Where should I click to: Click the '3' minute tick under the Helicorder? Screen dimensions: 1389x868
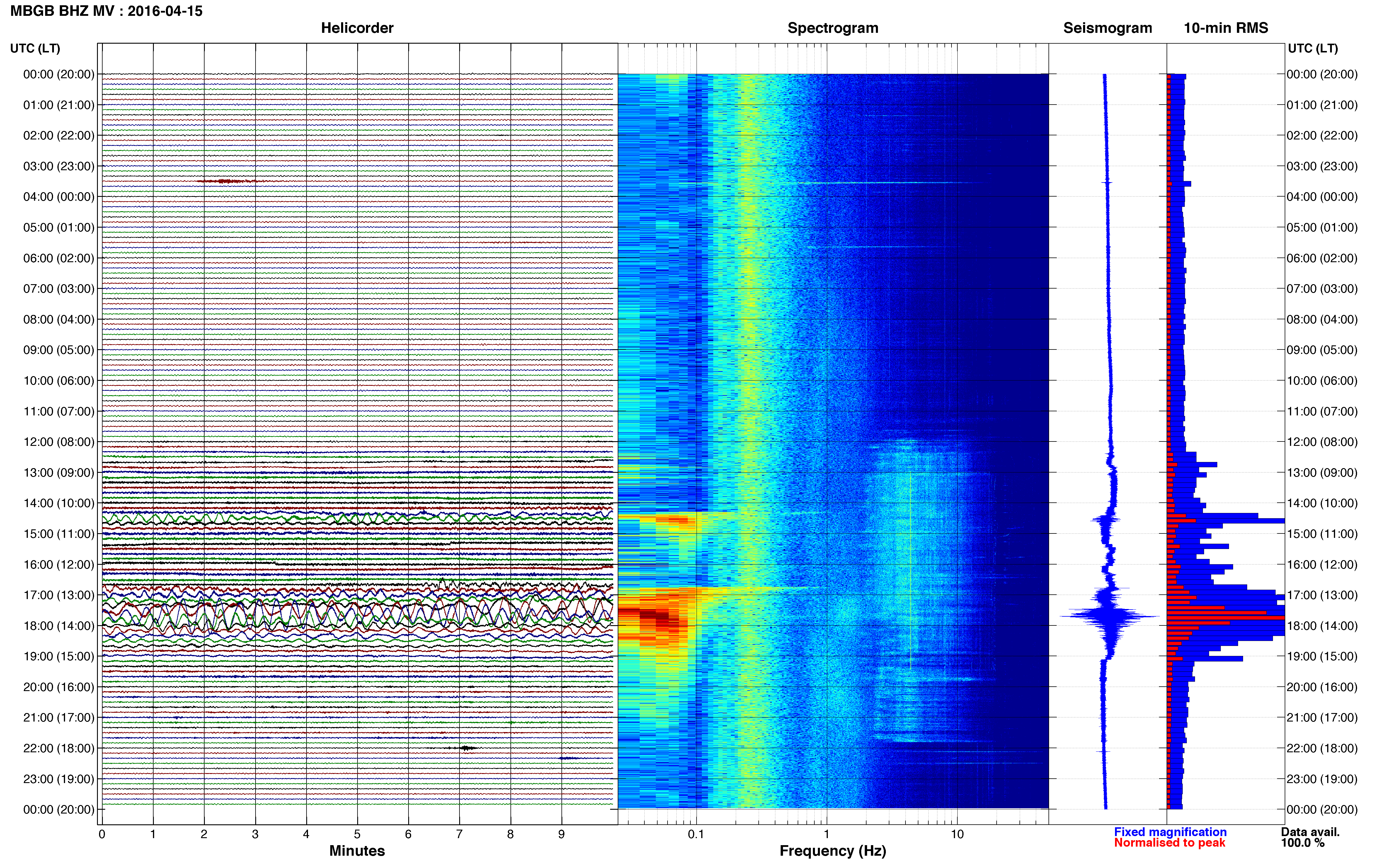click(255, 834)
